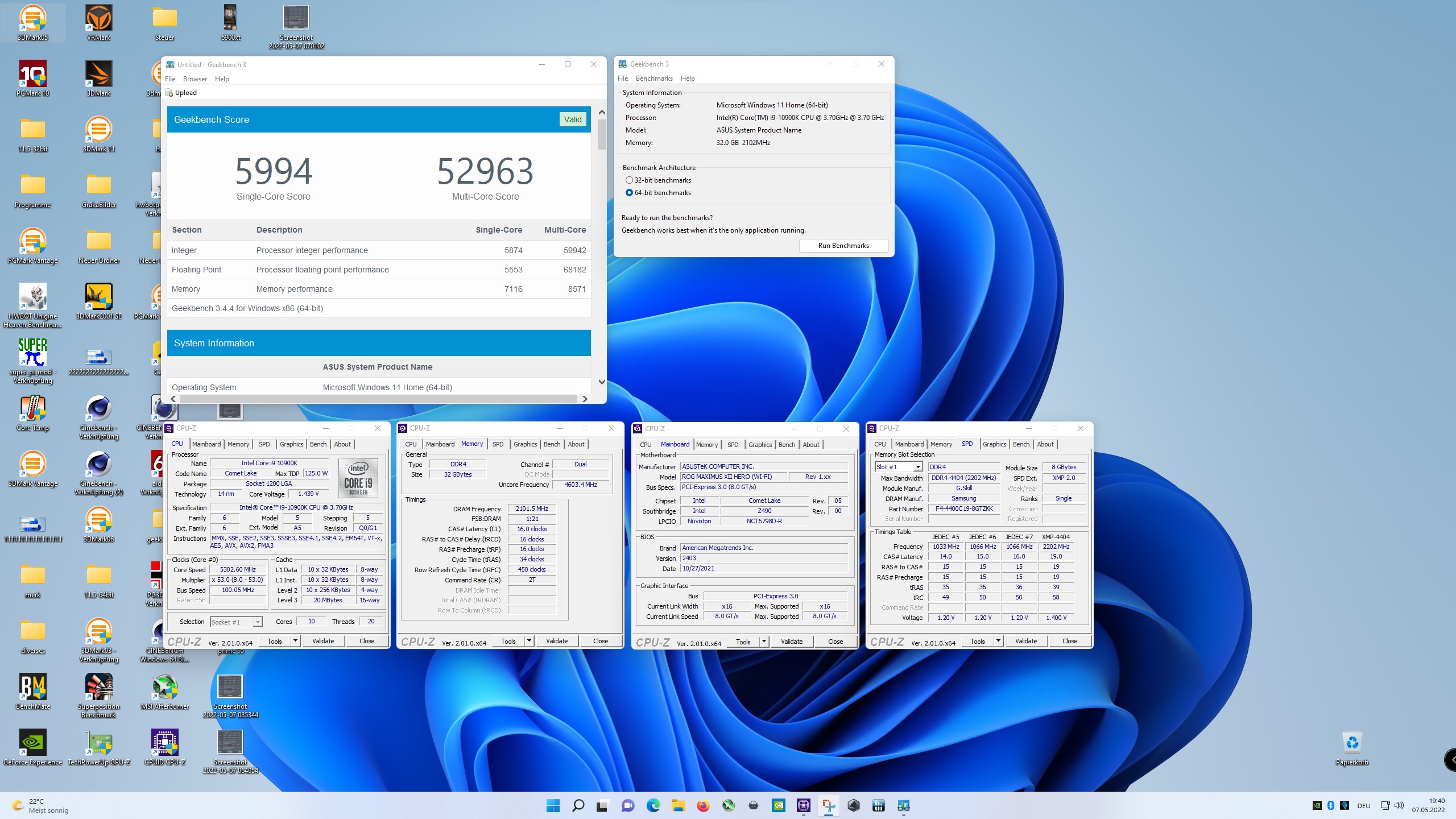Open File Explorer from the taskbar
1456x819 pixels.
(678, 805)
